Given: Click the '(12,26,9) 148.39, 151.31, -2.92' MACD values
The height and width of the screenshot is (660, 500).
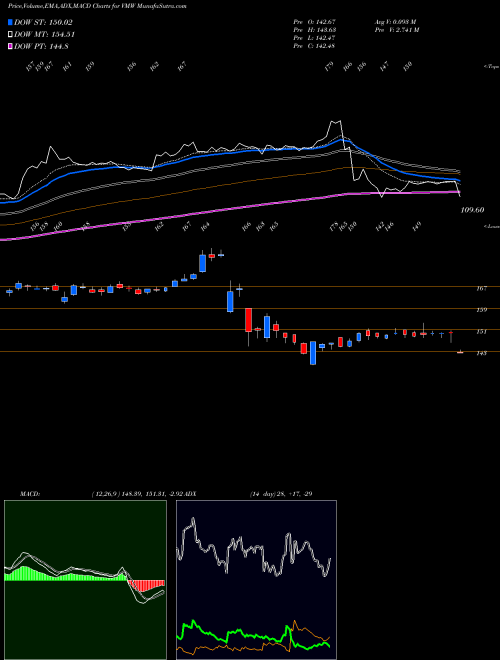Looking at the screenshot, I should point(137,493).
